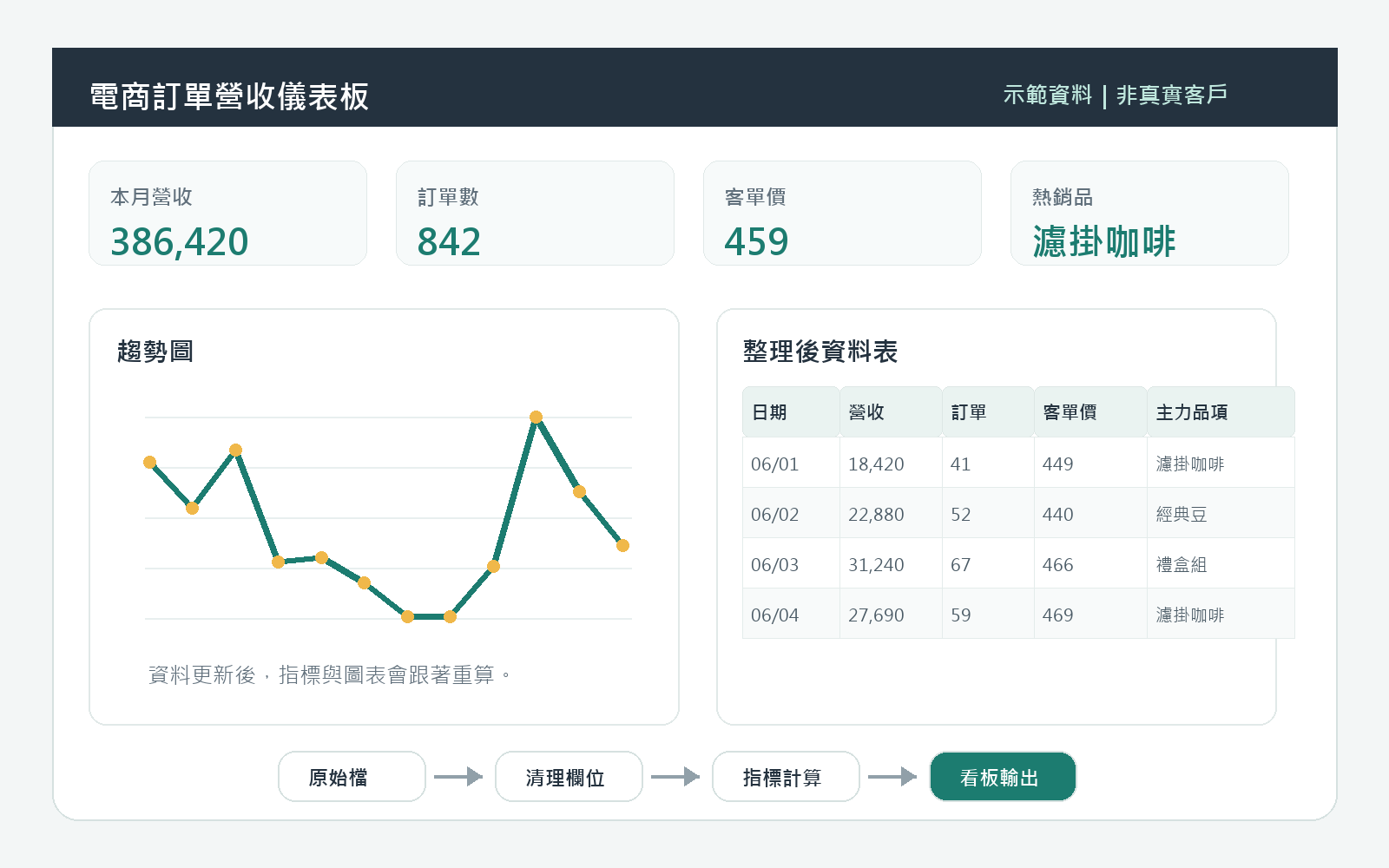
Task: Click the 示範資料 | 非真實客戶 header note
Action: click(1116, 95)
